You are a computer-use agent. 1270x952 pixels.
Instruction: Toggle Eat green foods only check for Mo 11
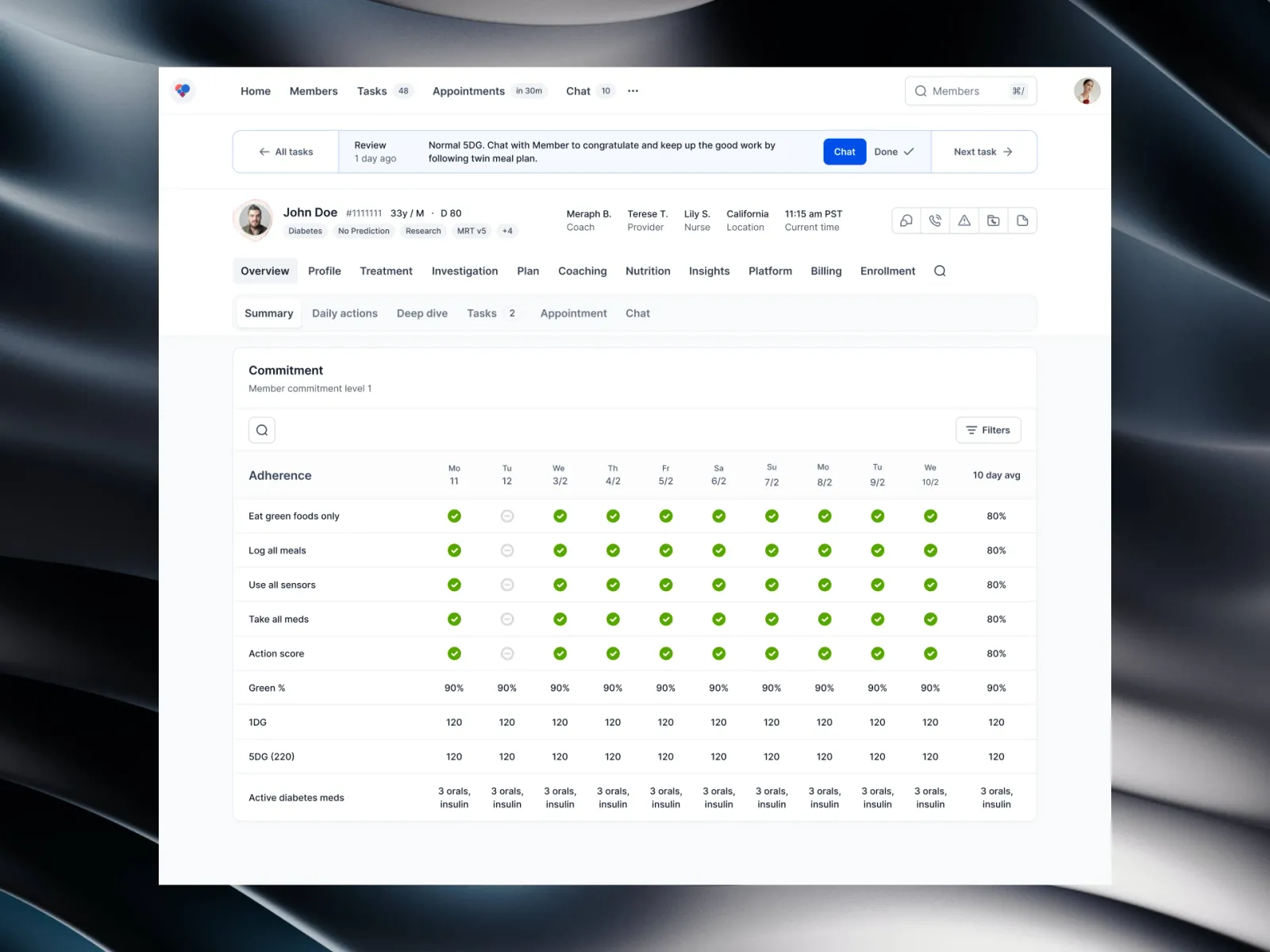454,516
